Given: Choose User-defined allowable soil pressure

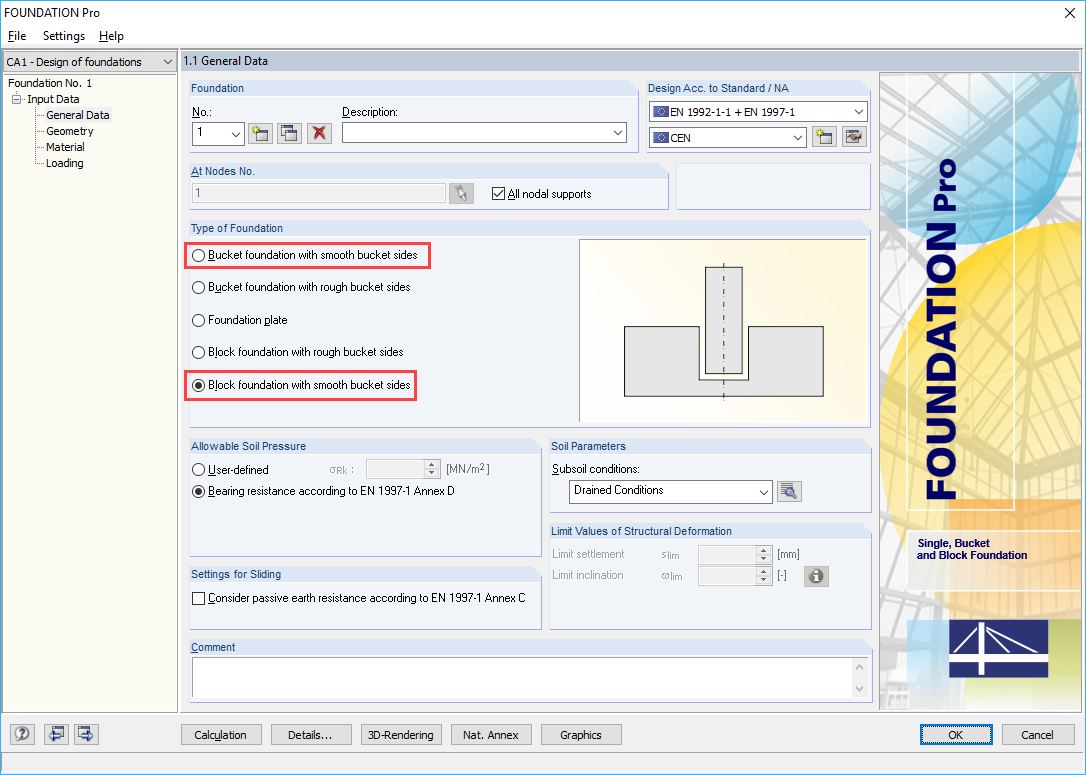Looking at the screenshot, I should point(230,470).
